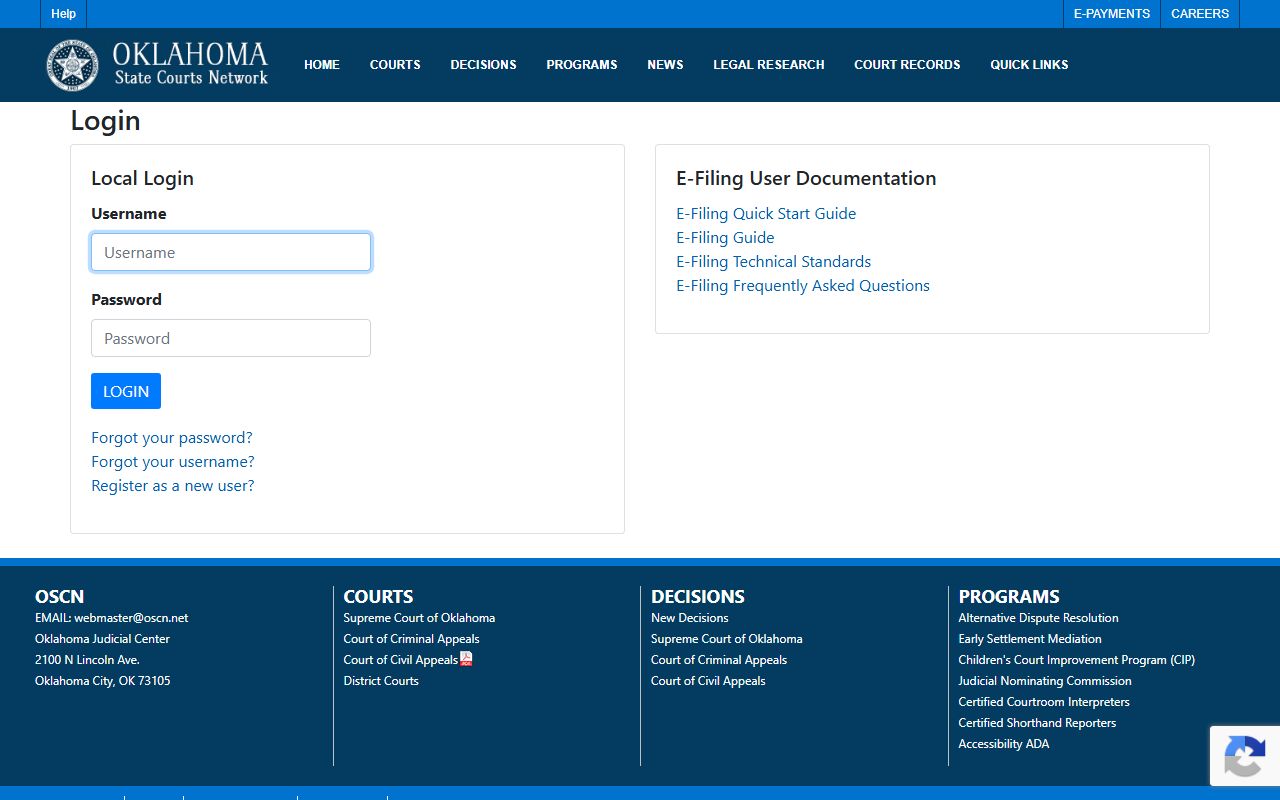Focus the Password input field

pyautogui.click(x=231, y=338)
